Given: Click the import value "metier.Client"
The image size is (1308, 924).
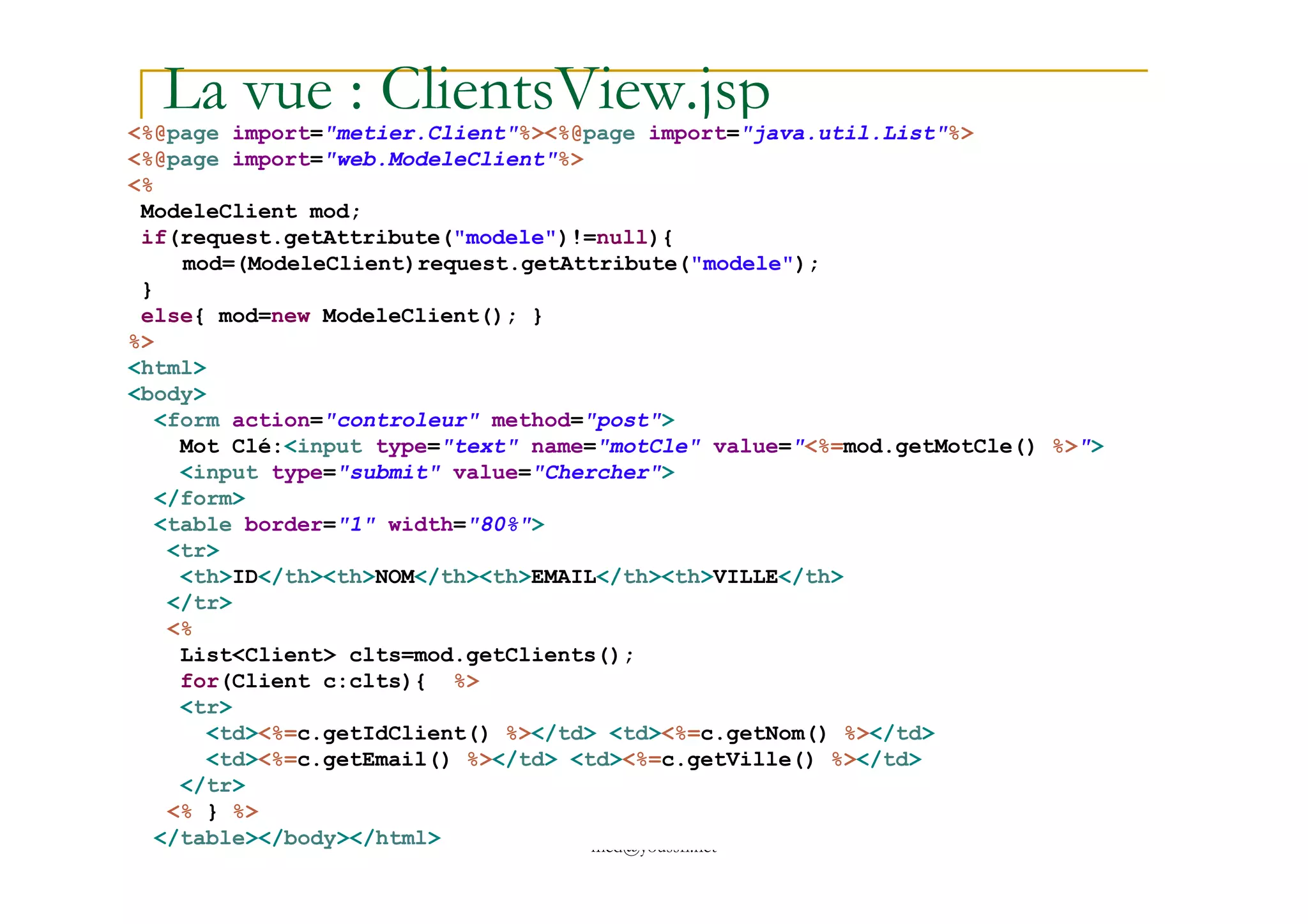Looking at the screenshot, I should pyautogui.click(x=422, y=133).
